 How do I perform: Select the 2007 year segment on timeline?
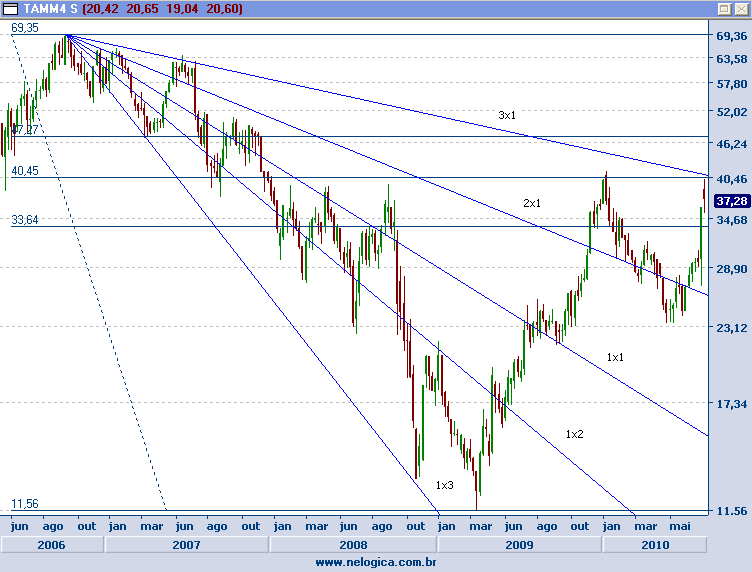186,545
